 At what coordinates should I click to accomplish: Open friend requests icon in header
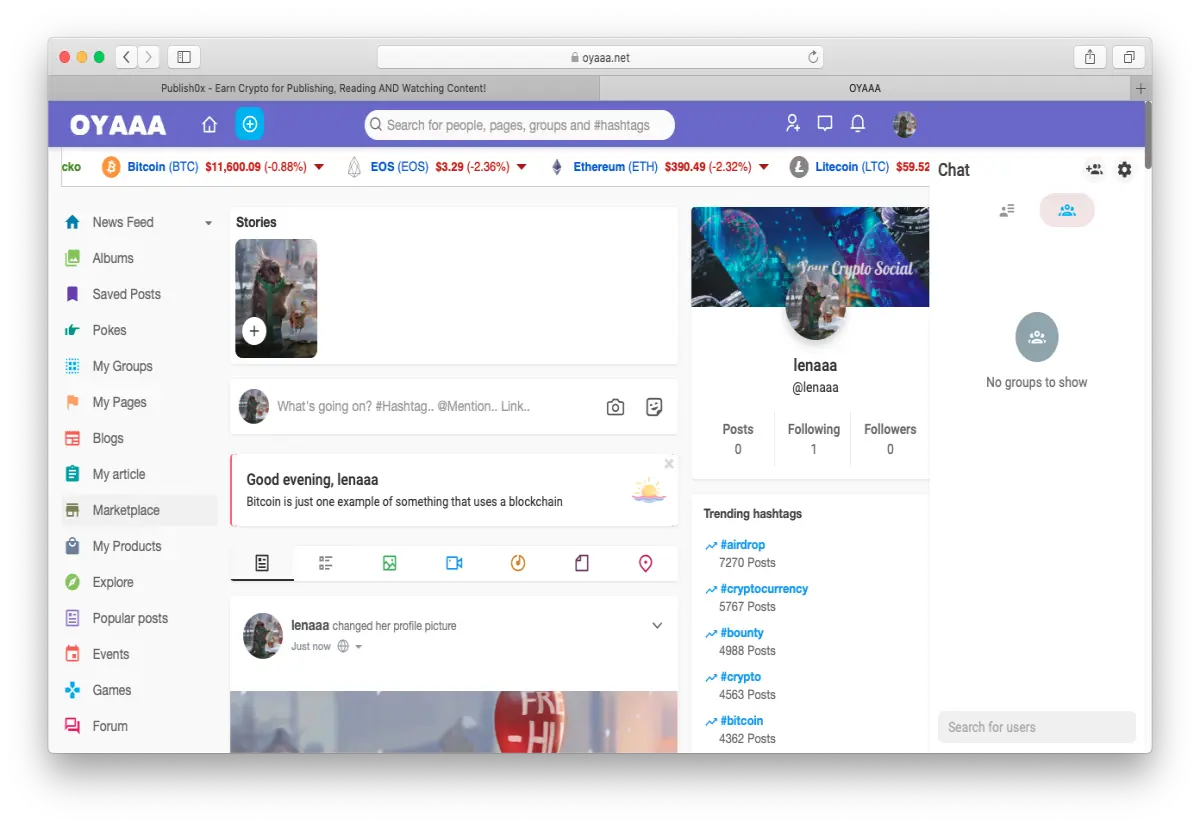pyautogui.click(x=793, y=124)
